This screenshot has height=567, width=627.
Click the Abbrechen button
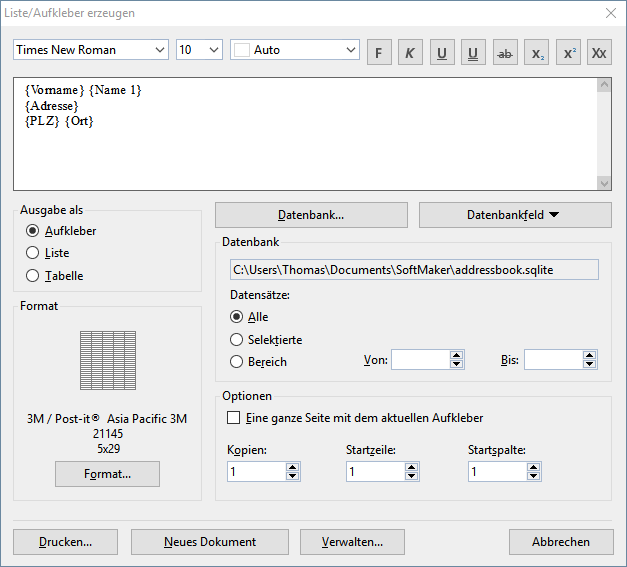(x=561, y=542)
